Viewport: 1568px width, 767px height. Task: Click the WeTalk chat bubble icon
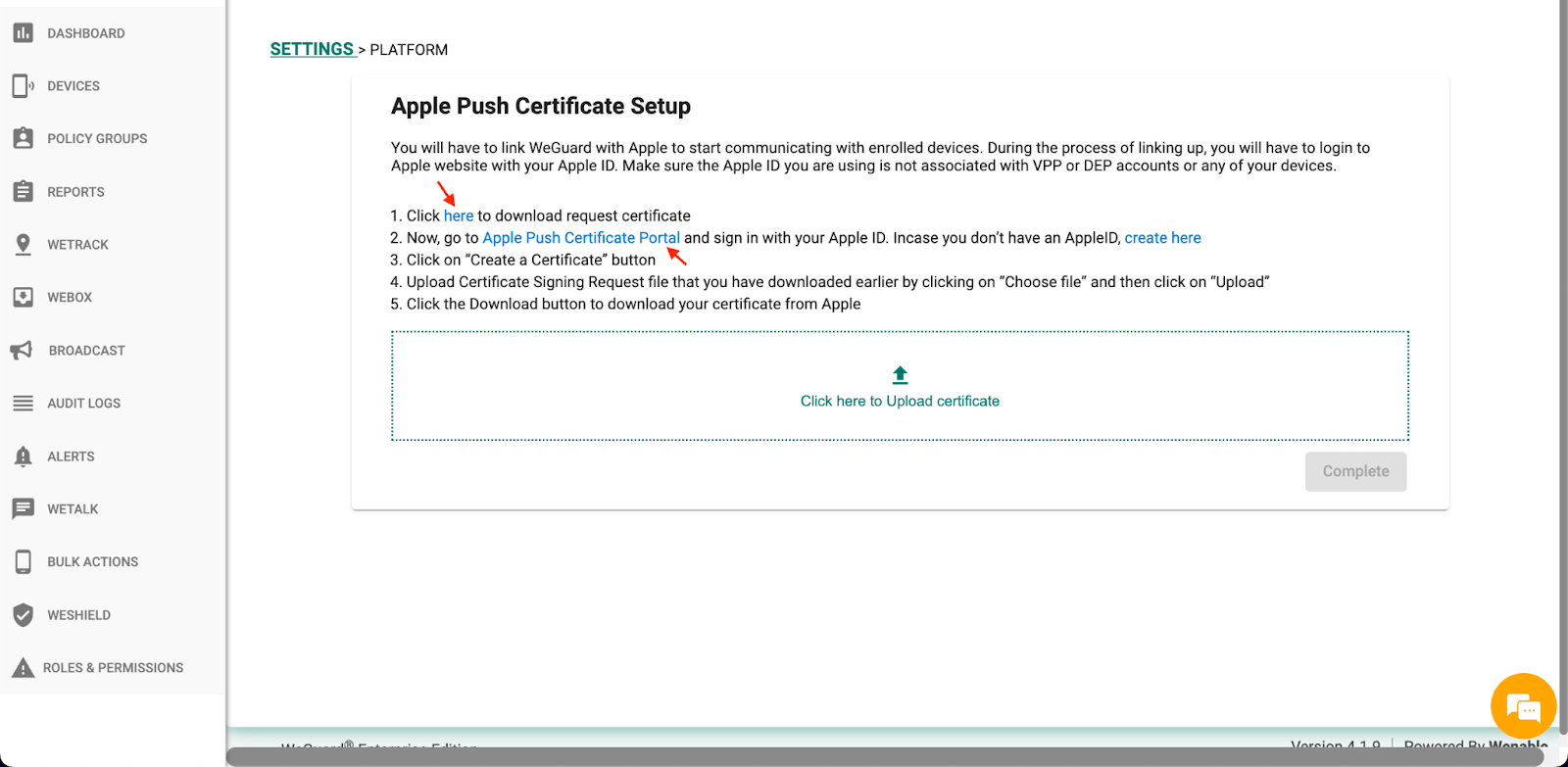point(24,509)
